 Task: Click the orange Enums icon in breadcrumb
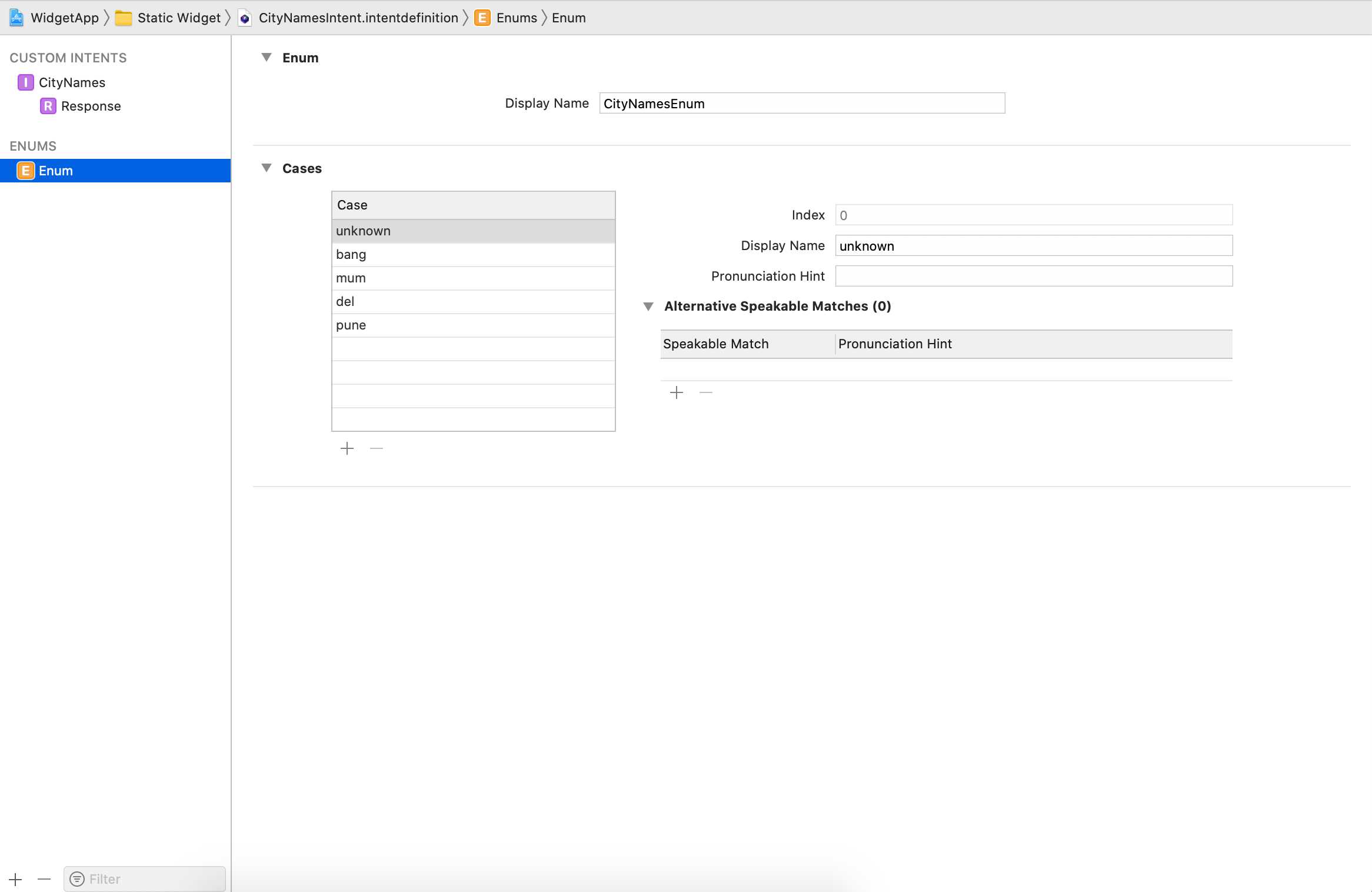482,18
